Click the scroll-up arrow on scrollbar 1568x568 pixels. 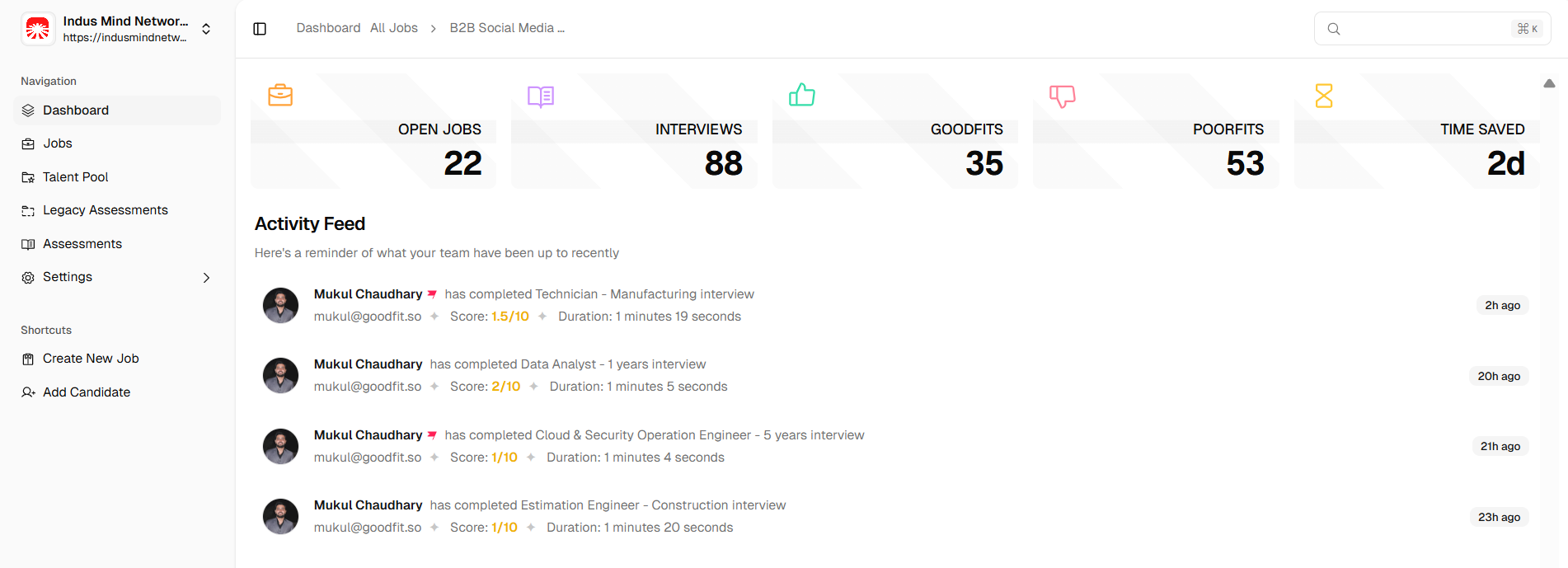point(1549,83)
